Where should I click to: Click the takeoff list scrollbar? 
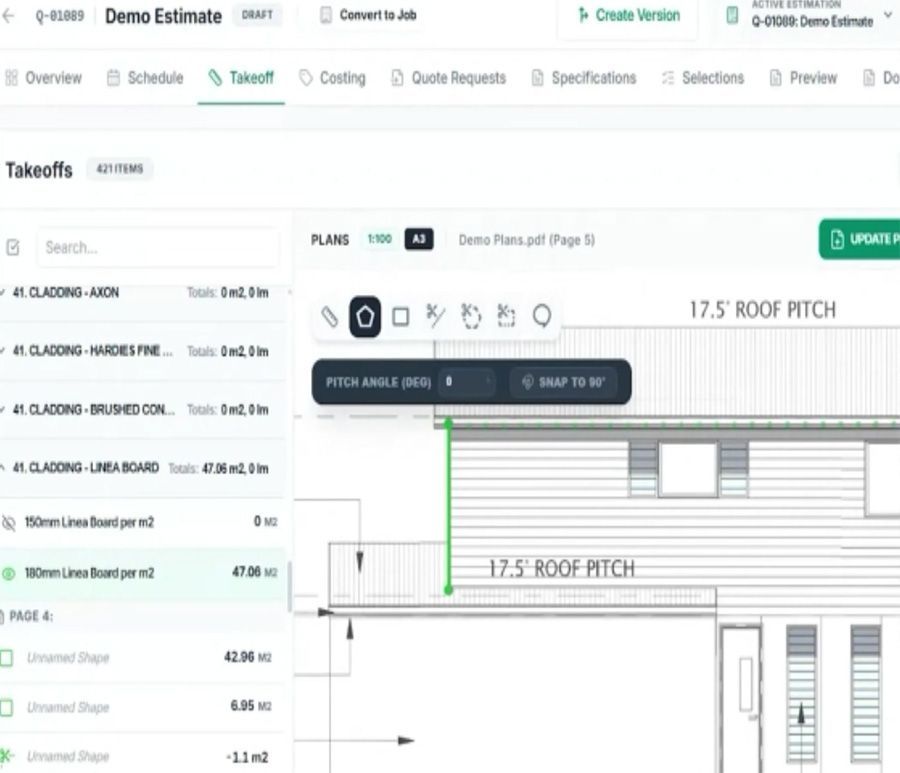click(289, 585)
